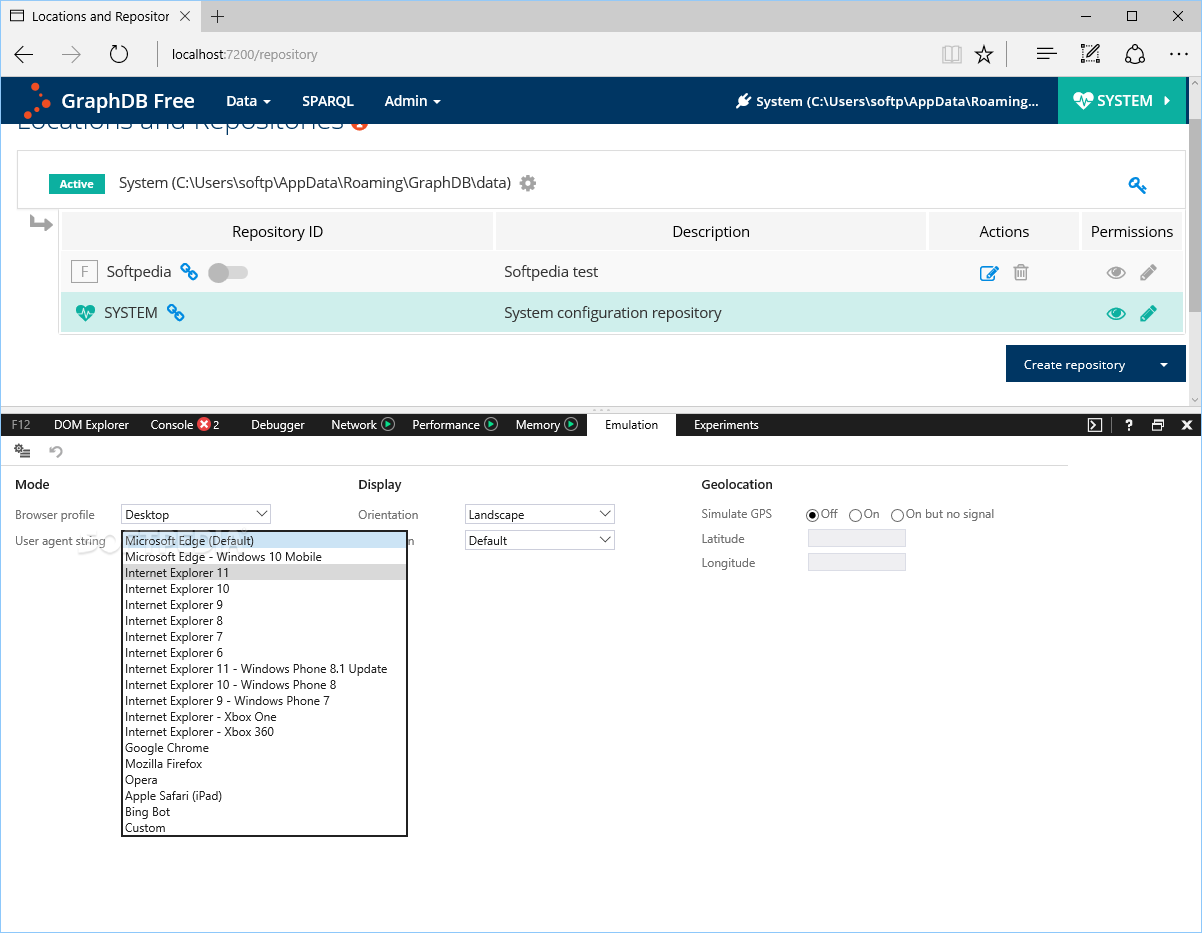
Task: Click the SYSTEM heartbeat repository icon
Action: pyautogui.click(x=85, y=313)
